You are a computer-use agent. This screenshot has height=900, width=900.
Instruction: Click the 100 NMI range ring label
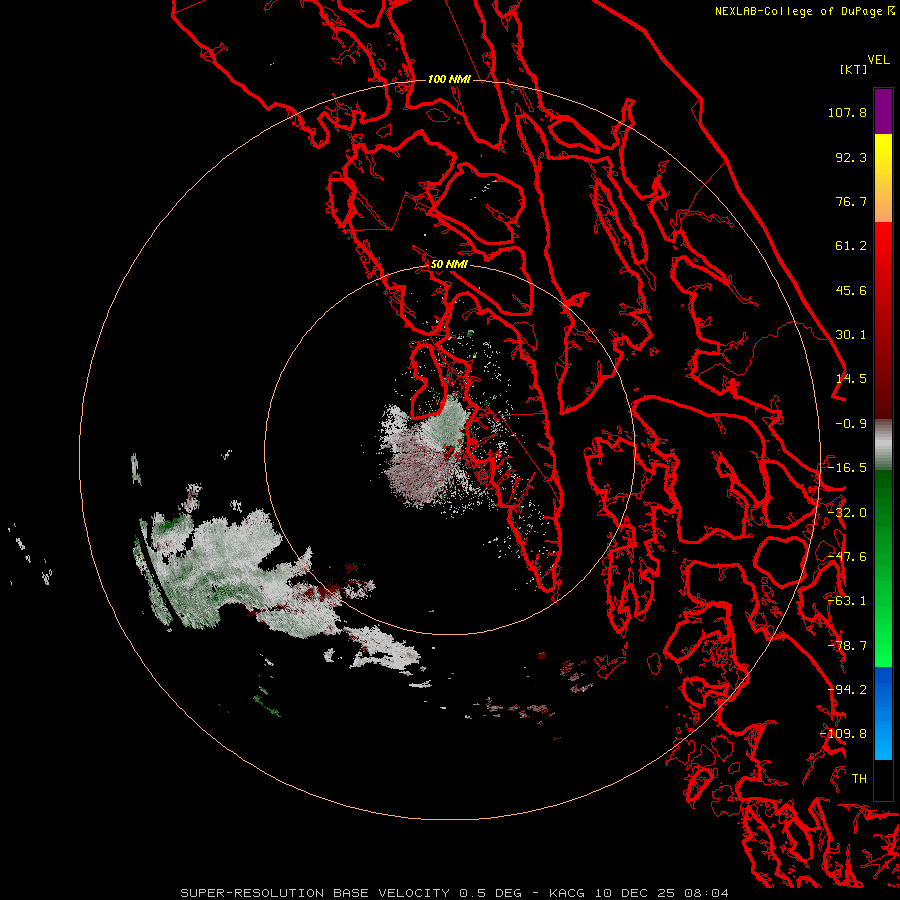tap(449, 79)
